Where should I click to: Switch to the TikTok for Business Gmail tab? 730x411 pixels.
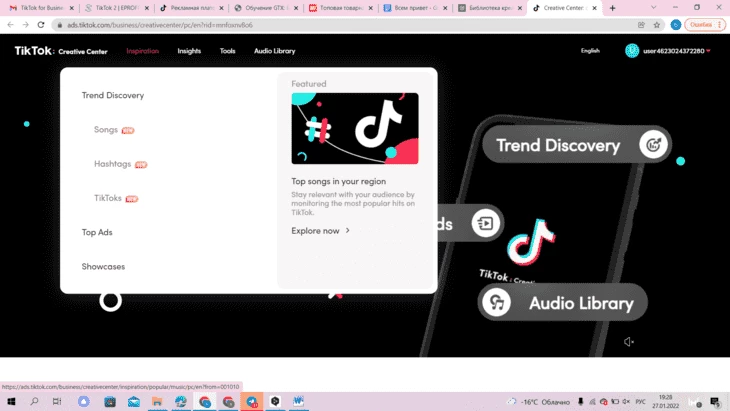(x=41, y=8)
